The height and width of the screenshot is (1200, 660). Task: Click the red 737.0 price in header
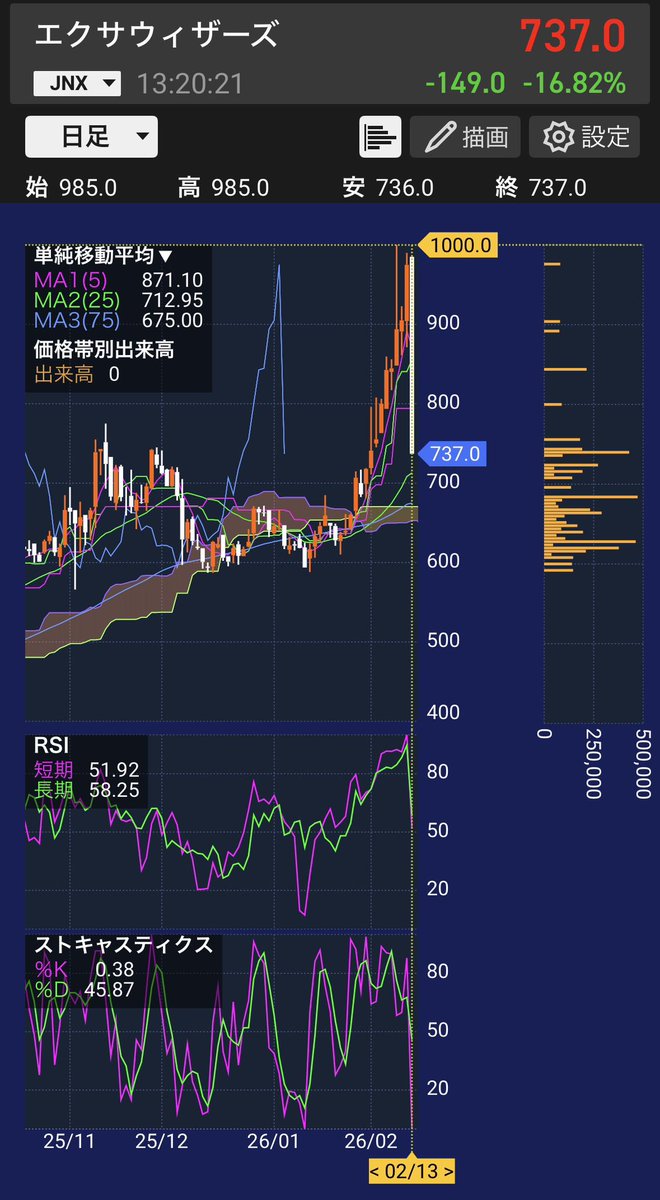572,37
